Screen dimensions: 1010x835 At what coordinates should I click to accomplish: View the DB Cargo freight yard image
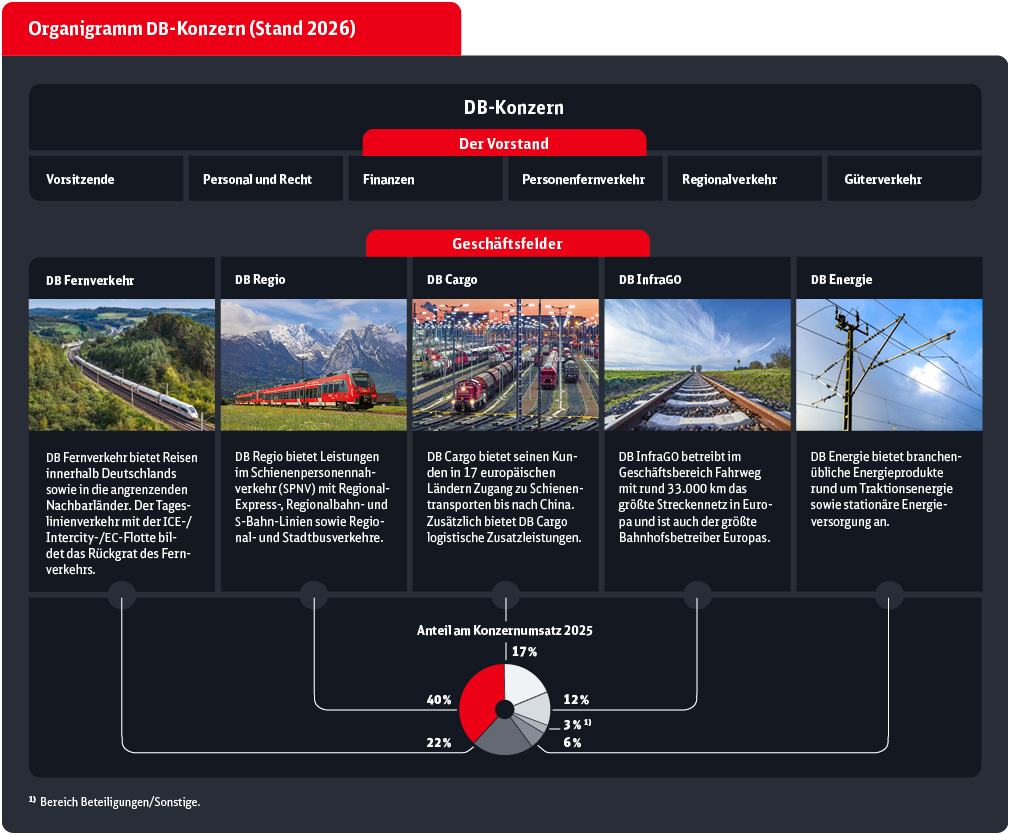click(506, 365)
